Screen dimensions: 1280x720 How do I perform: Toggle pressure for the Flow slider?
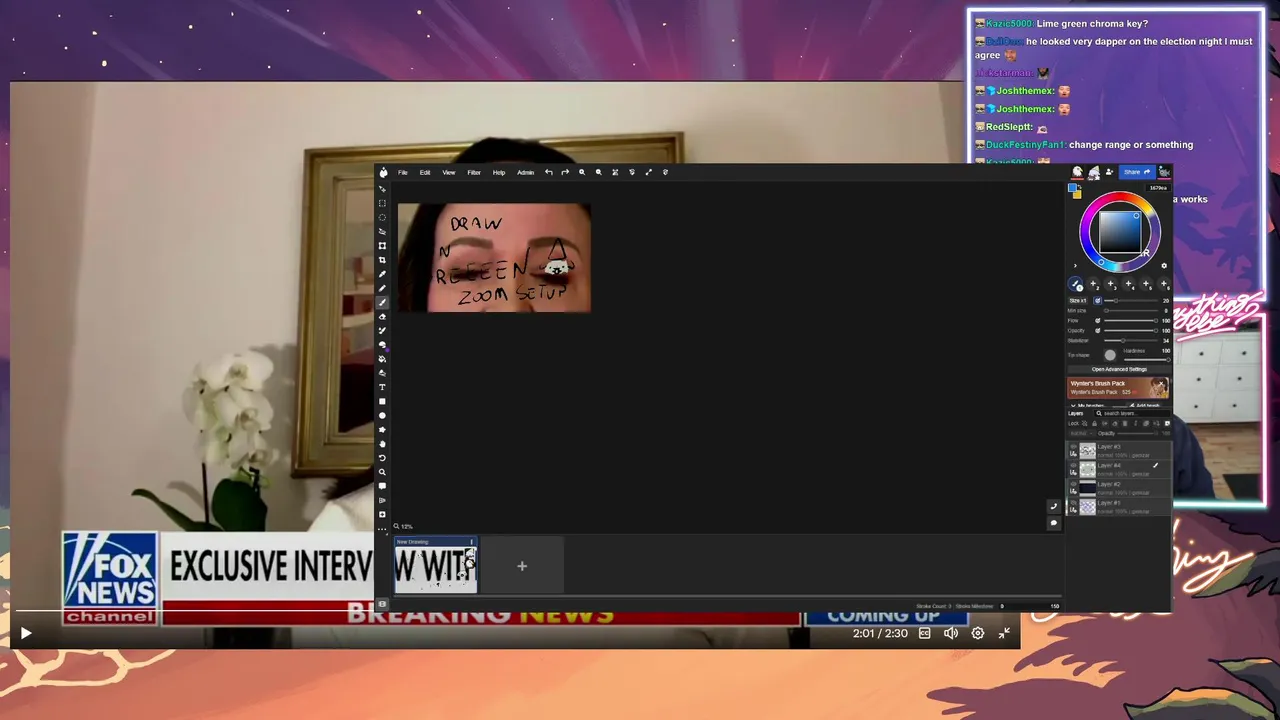(1098, 321)
